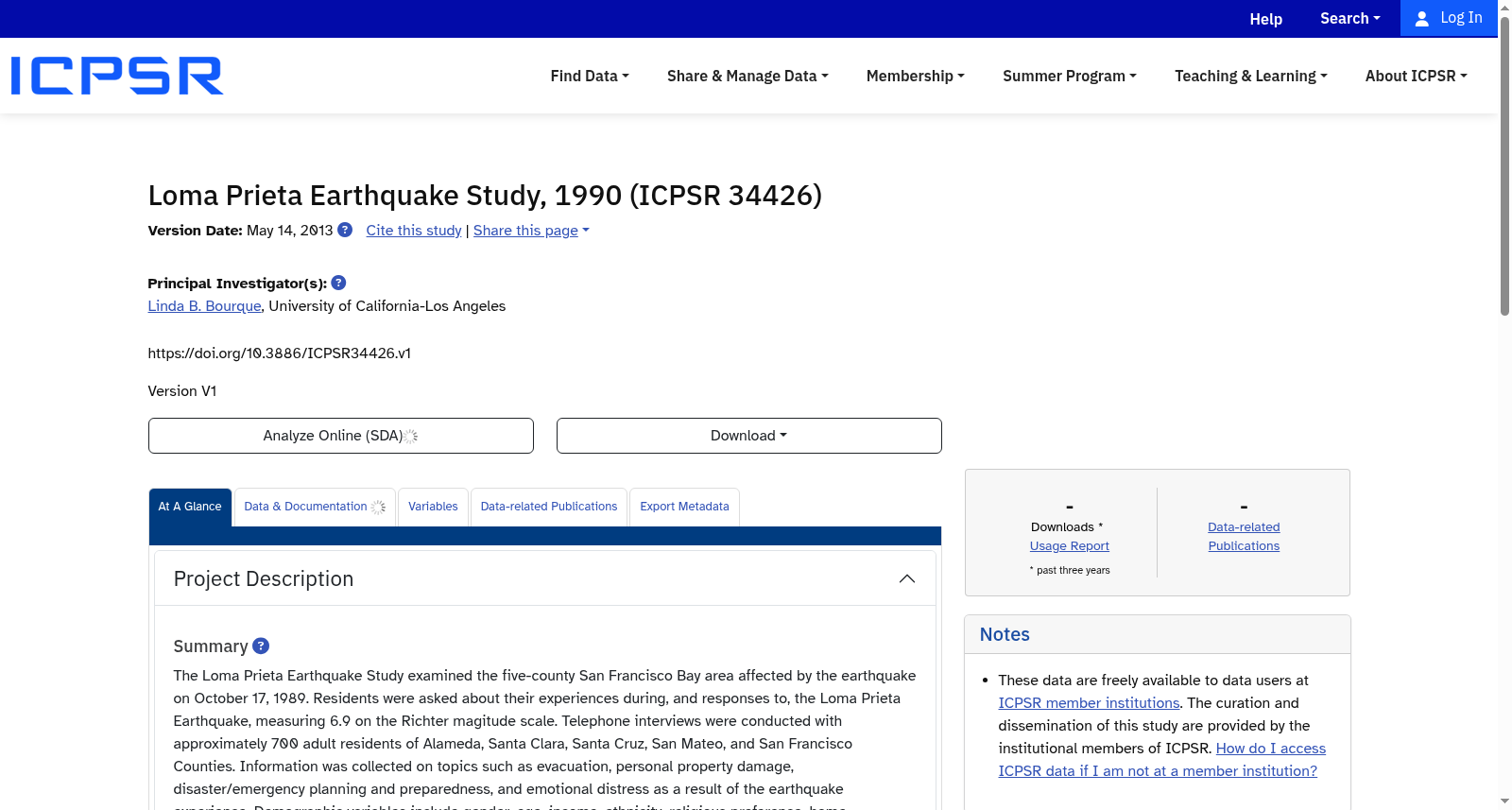This screenshot has height=810, width=1512.
Task: Expand the Share this page dropdown
Action: point(531,231)
